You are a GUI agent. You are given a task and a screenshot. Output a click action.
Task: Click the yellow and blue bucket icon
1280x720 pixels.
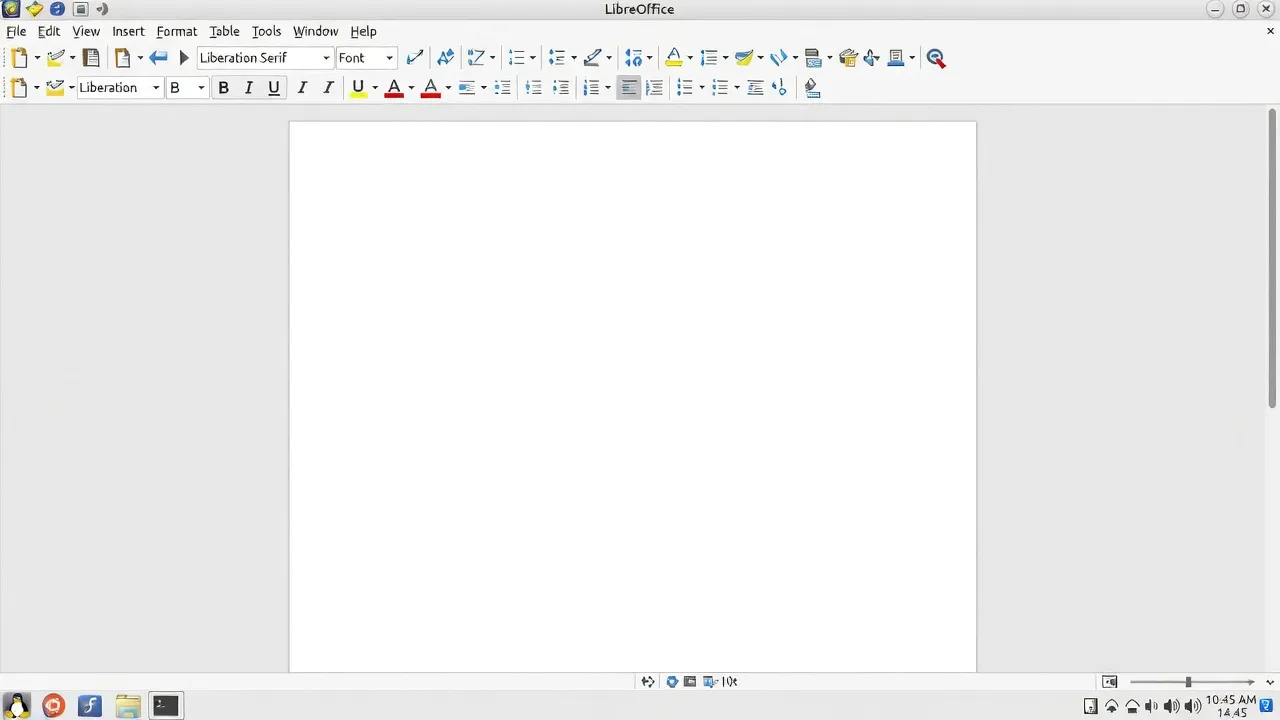pyautogui.click(x=744, y=58)
